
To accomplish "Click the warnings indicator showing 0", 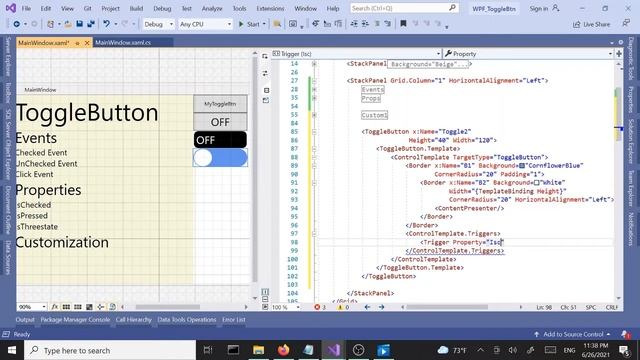I will pyautogui.click(x=343, y=307).
